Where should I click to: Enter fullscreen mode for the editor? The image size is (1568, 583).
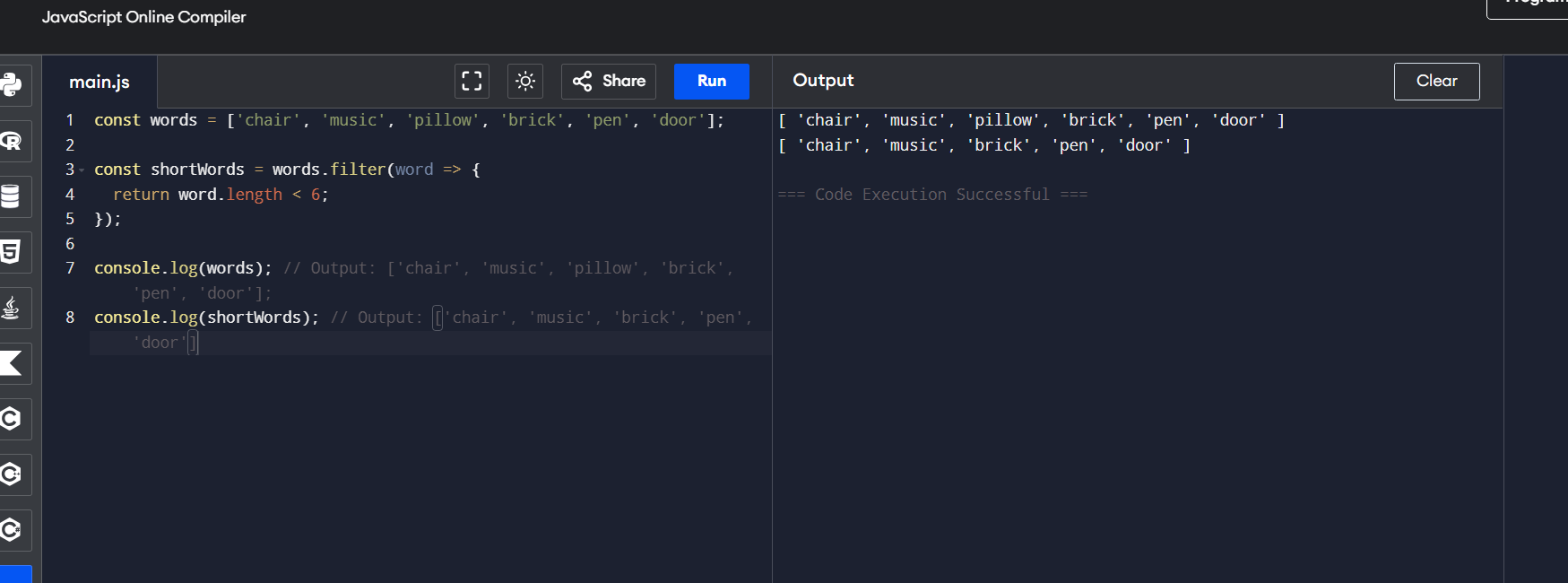pyautogui.click(x=472, y=82)
